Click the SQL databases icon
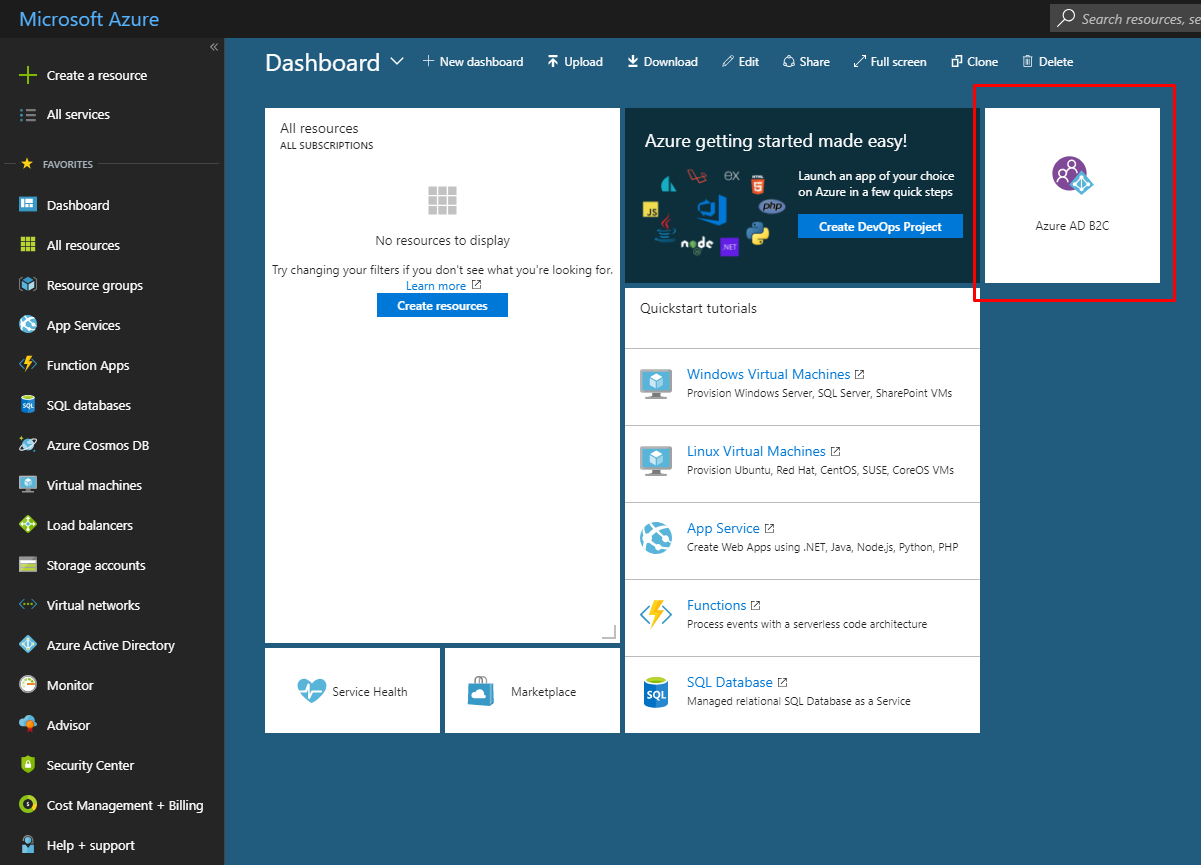The height and width of the screenshot is (865, 1201). click(28, 405)
